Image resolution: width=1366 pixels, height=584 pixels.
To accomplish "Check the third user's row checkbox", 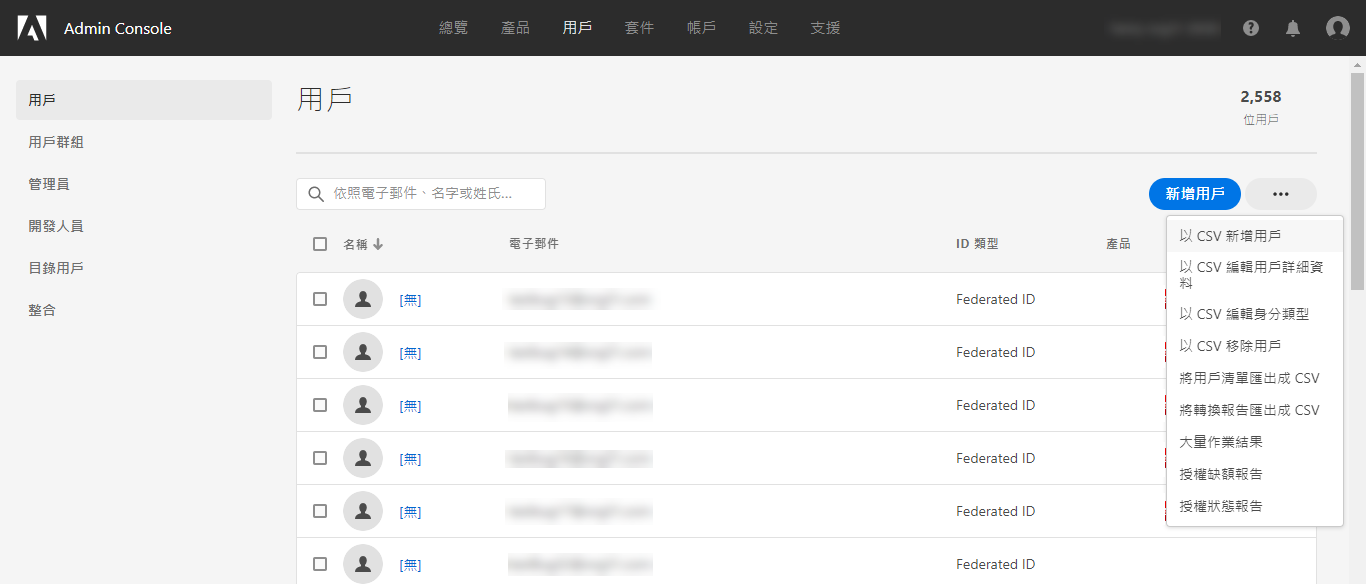I will [320, 404].
